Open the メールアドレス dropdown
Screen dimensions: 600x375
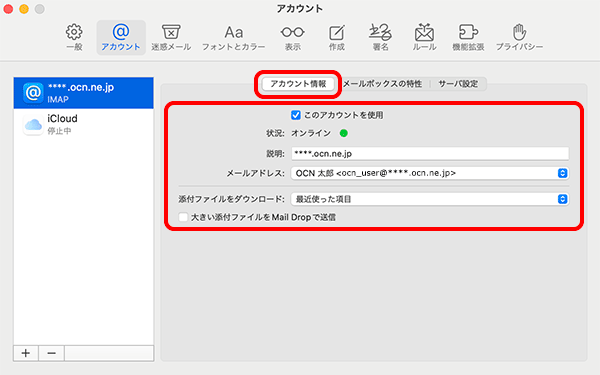430,173
